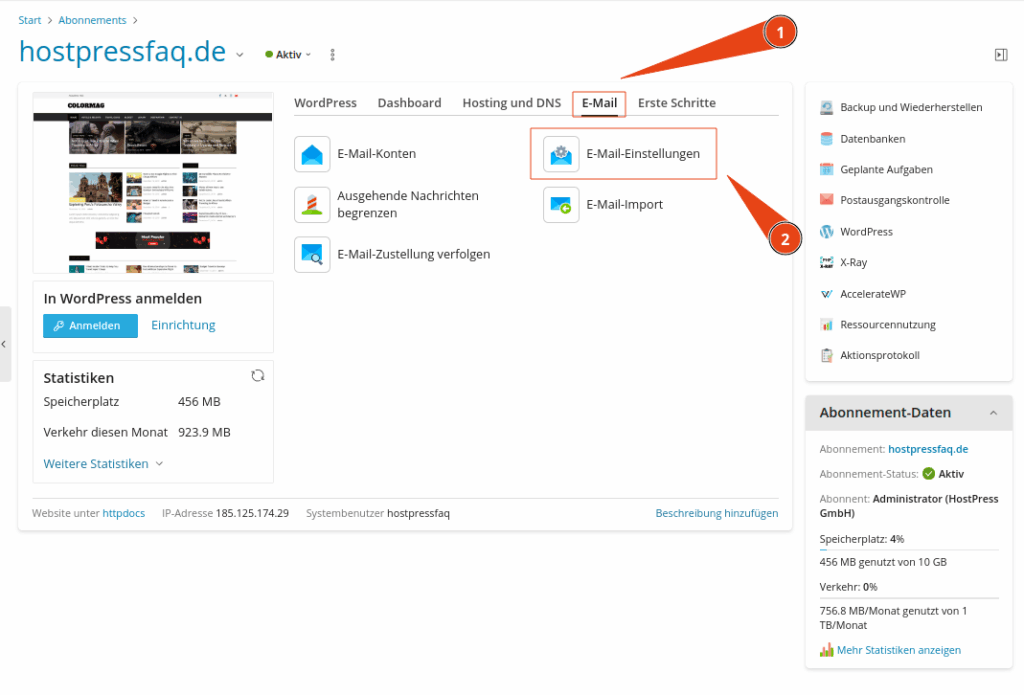Screen dimensions: 1024x695
Task: Open Aktionsprotokoll label
Action: (x=880, y=355)
